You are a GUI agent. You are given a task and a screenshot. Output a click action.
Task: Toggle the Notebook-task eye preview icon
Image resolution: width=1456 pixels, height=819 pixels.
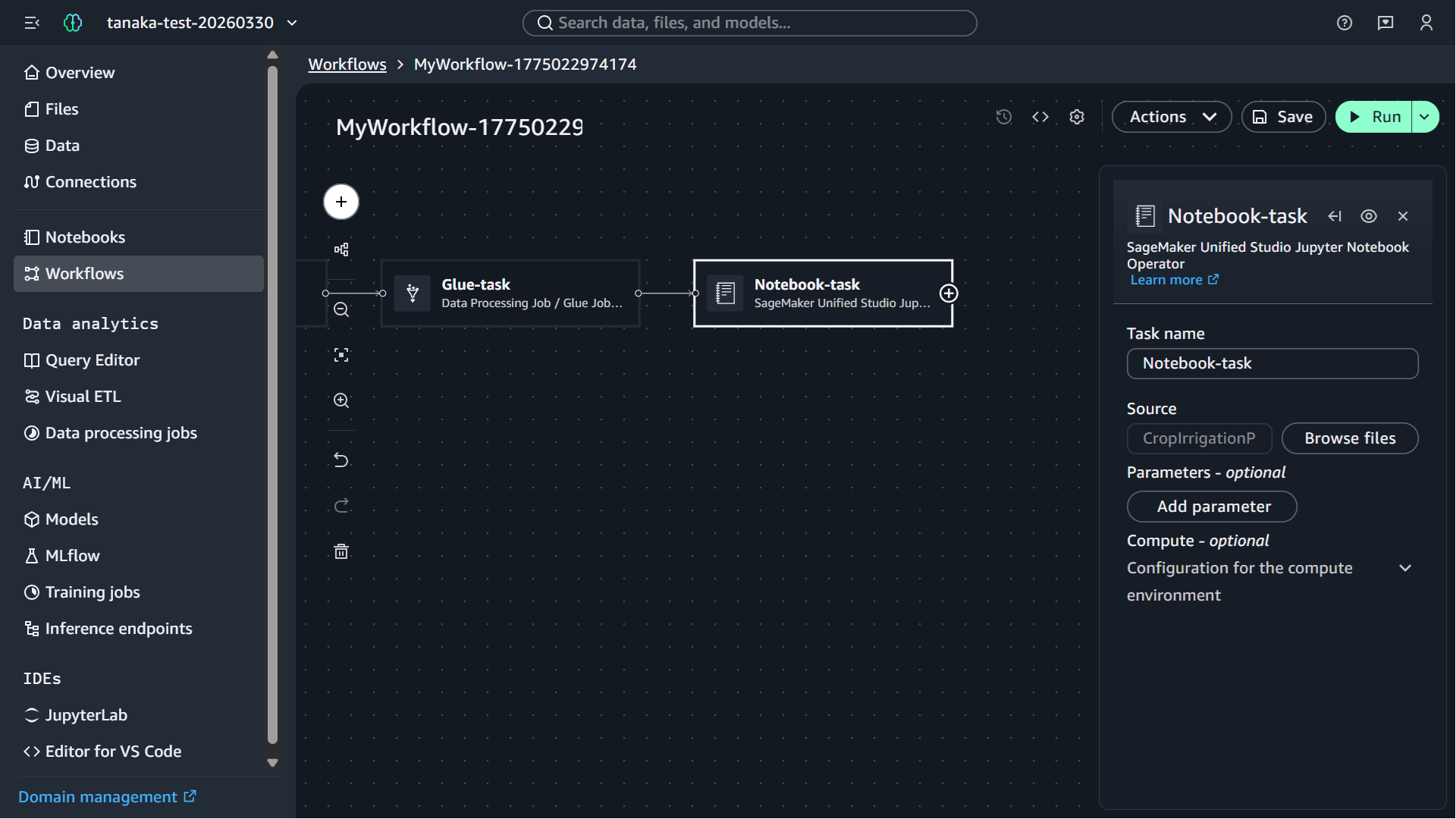click(x=1369, y=216)
